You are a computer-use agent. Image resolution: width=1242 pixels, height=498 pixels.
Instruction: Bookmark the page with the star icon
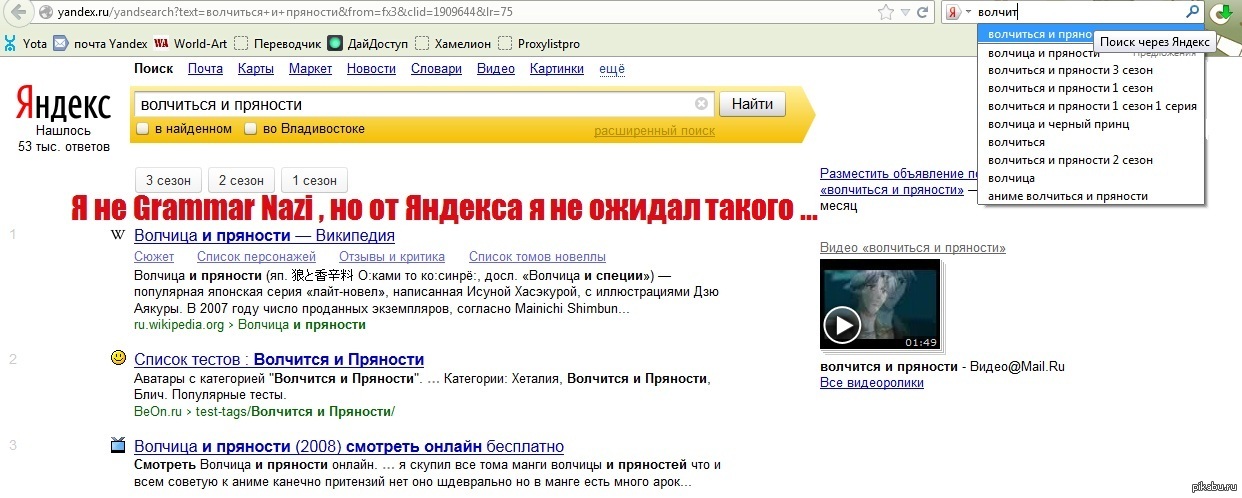pyautogui.click(x=885, y=13)
